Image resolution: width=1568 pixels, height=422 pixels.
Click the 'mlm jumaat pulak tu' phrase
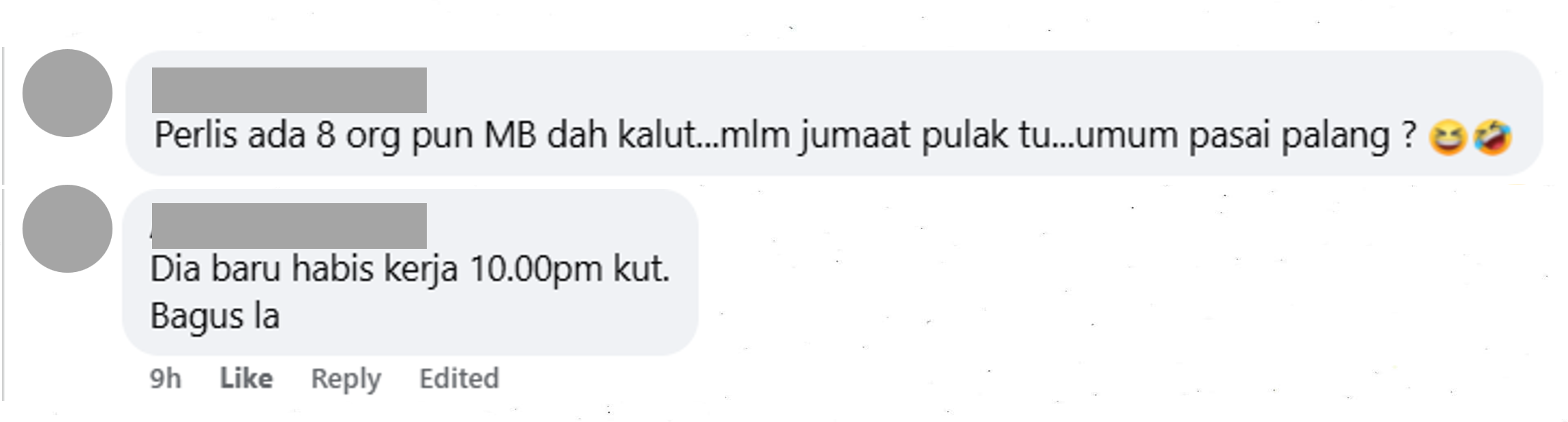coord(886,136)
